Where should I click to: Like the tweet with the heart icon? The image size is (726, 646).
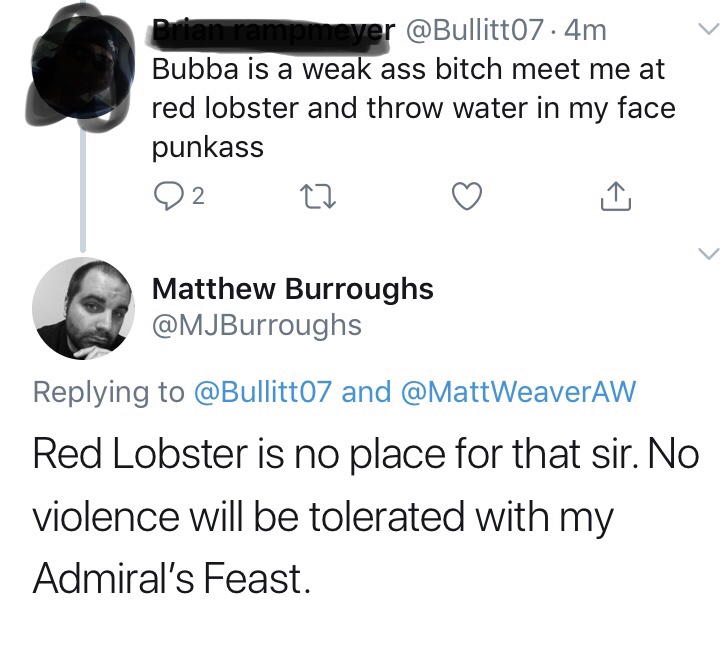tap(468, 198)
